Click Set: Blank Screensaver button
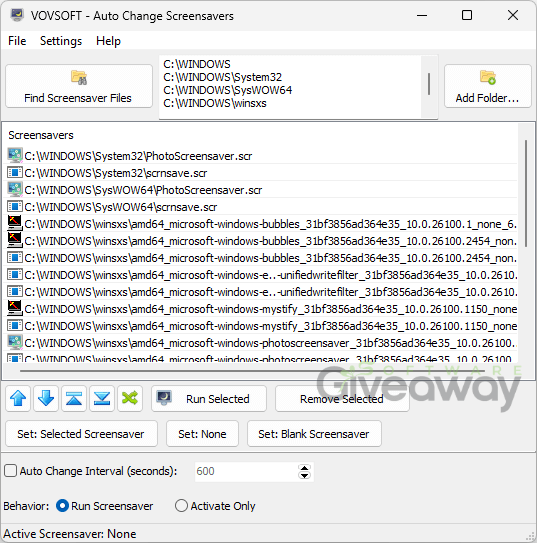 pos(314,434)
